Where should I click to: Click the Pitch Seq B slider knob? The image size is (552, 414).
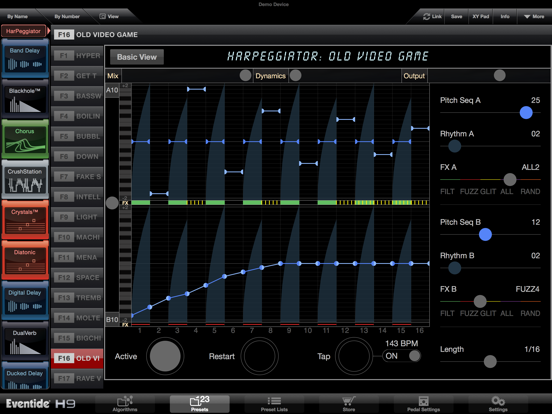pyautogui.click(x=485, y=234)
